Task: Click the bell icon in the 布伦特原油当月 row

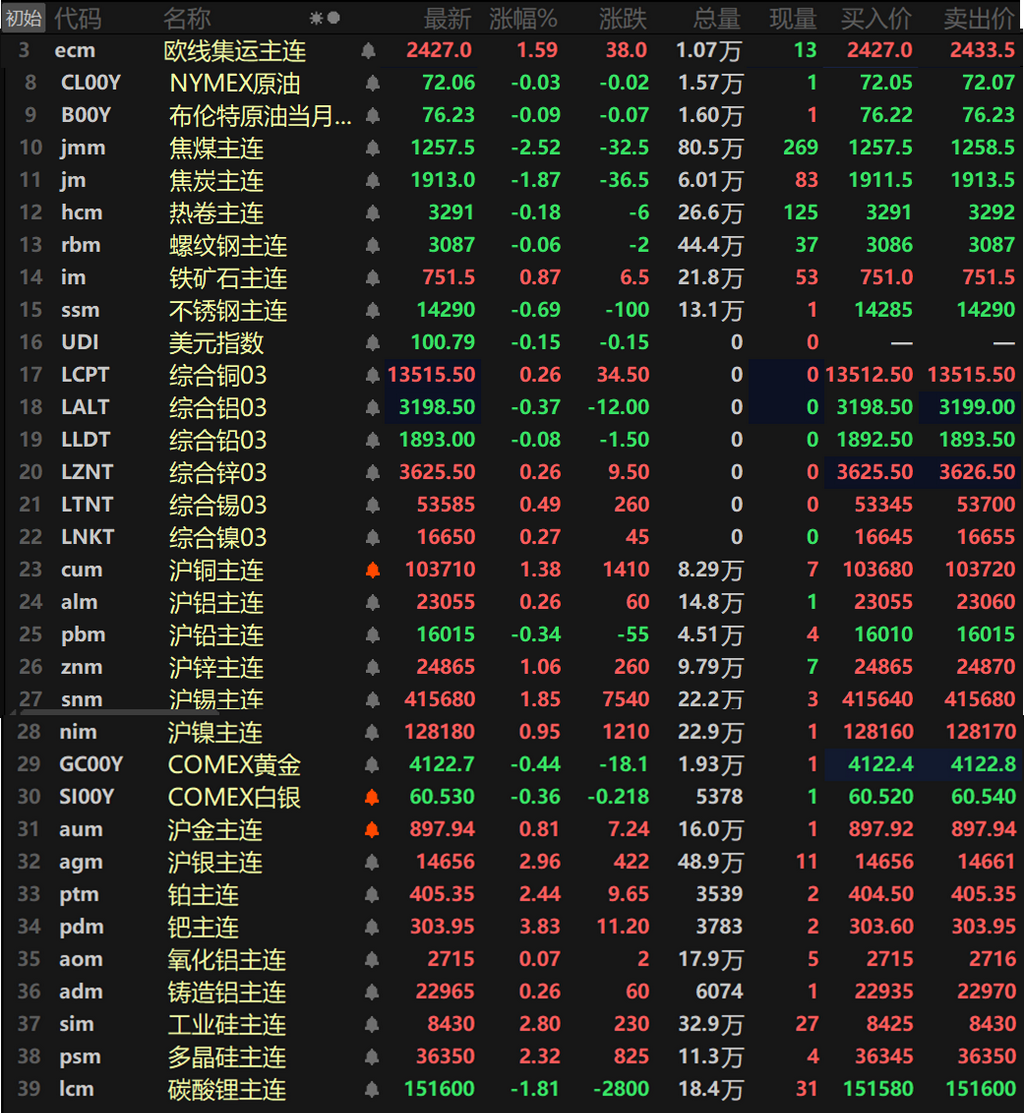Action: pyautogui.click(x=373, y=116)
